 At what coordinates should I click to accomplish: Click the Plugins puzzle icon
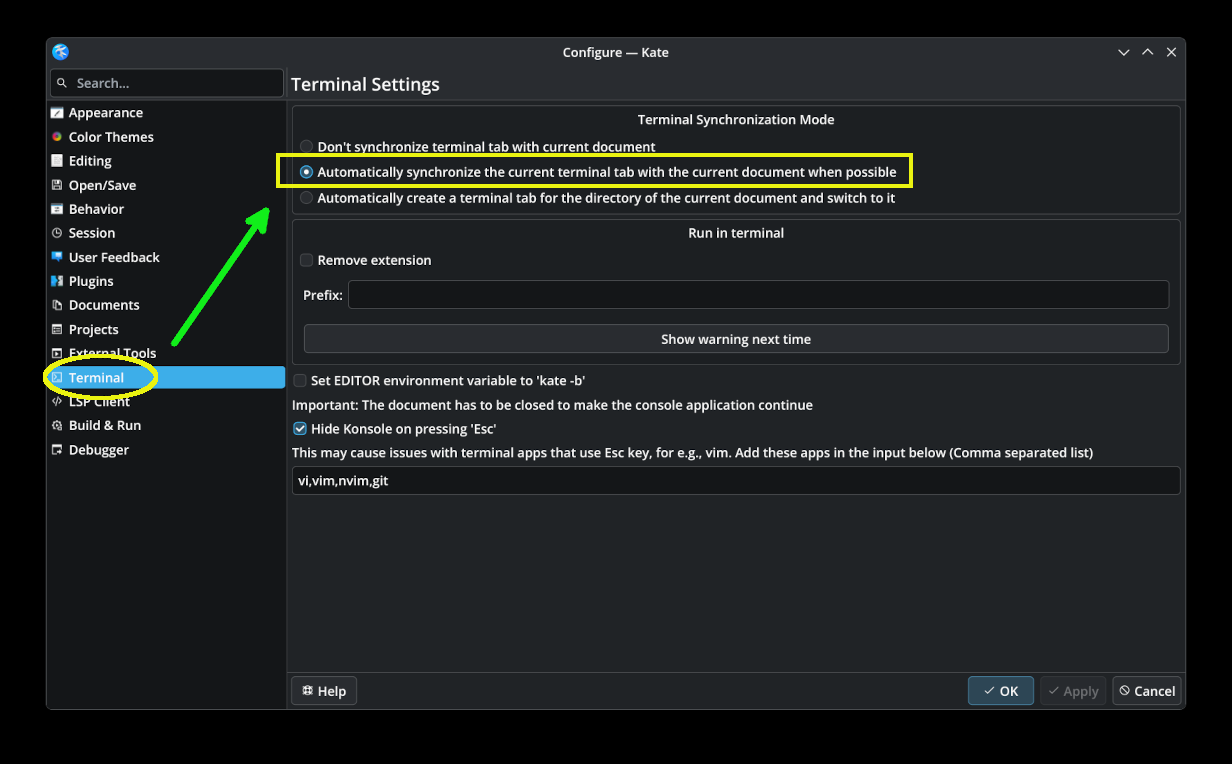(58, 281)
